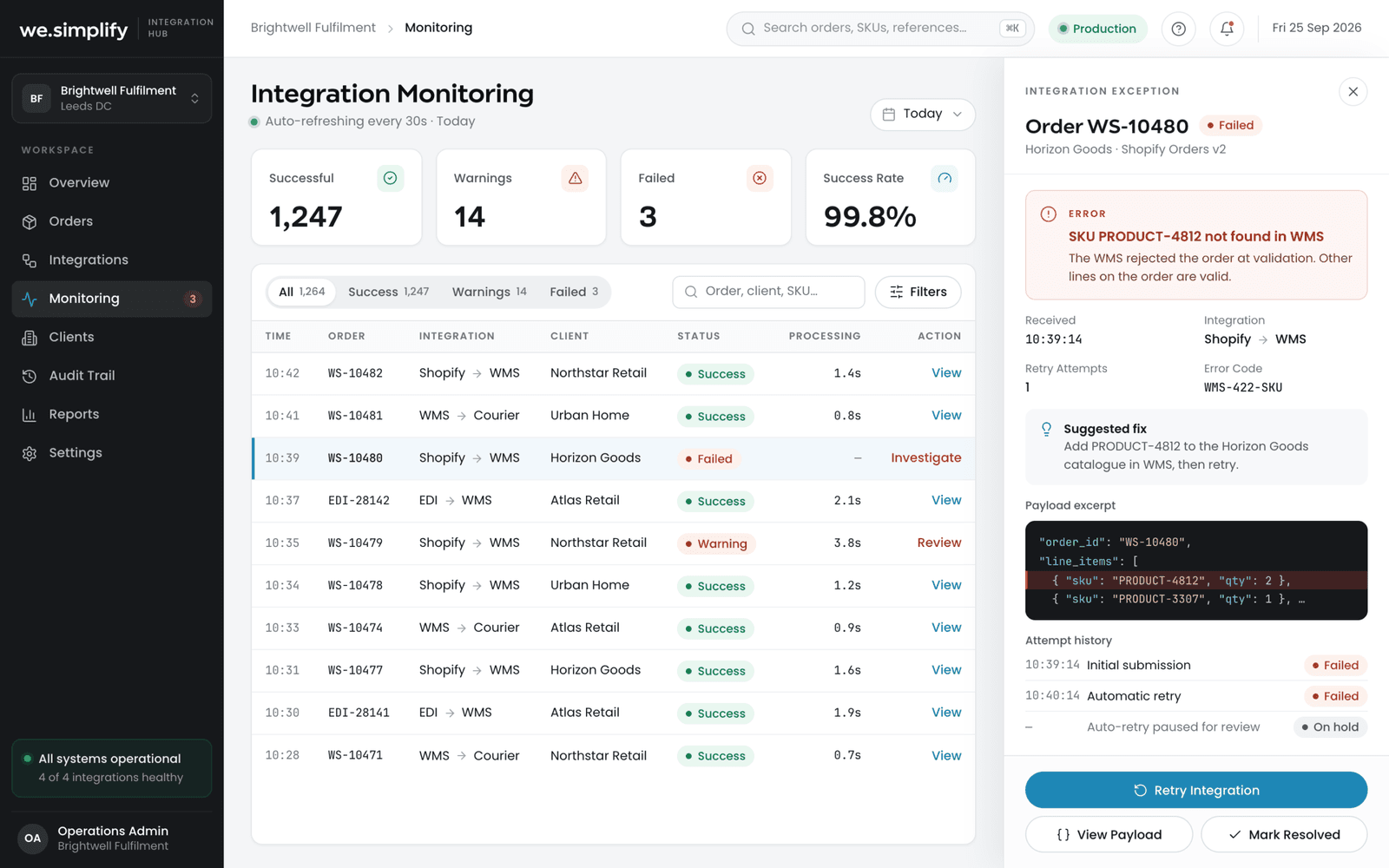Click error code WMS-422-SKU
Screen dimensions: 1389x868
[x=1243, y=388]
